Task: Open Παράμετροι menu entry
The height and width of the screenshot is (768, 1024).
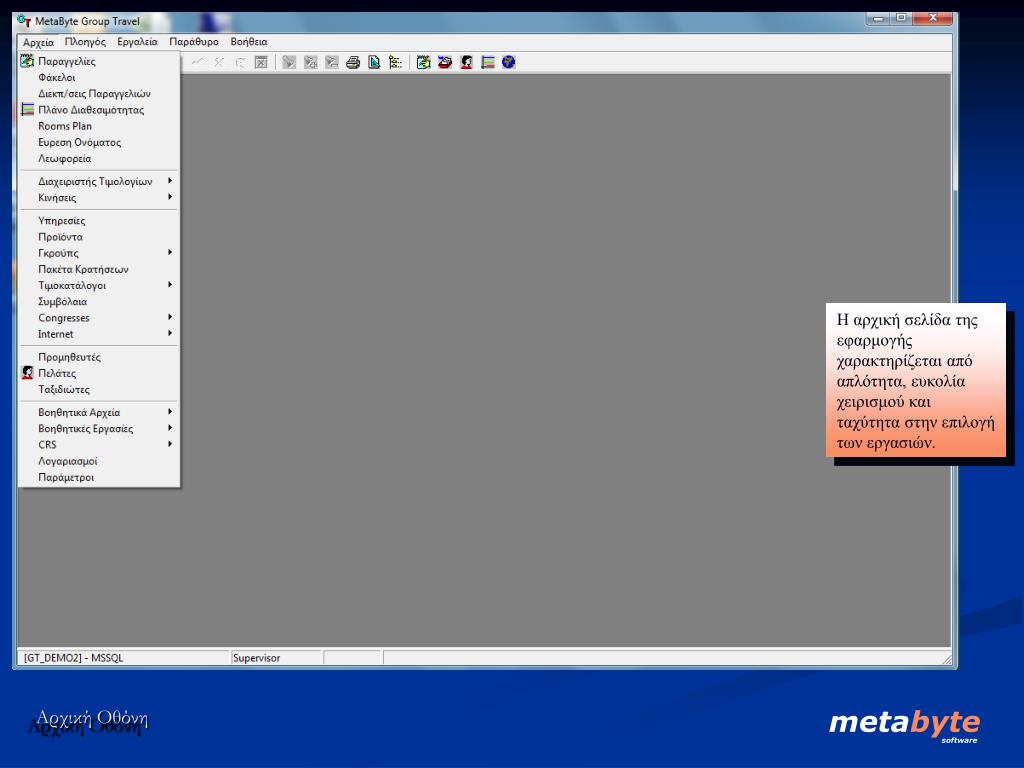Action: [x=99, y=477]
